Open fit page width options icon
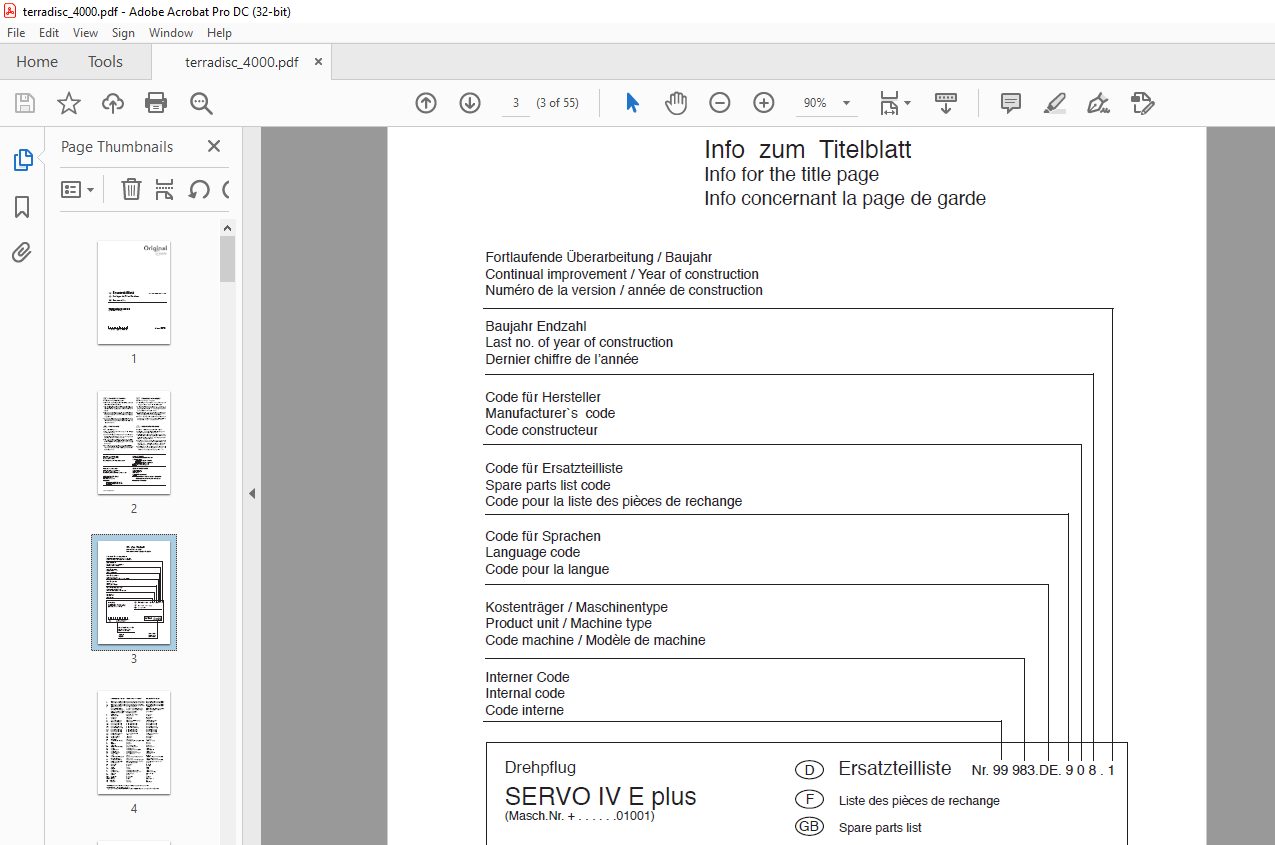Screen dimensions: 1275x845 click(x=894, y=103)
